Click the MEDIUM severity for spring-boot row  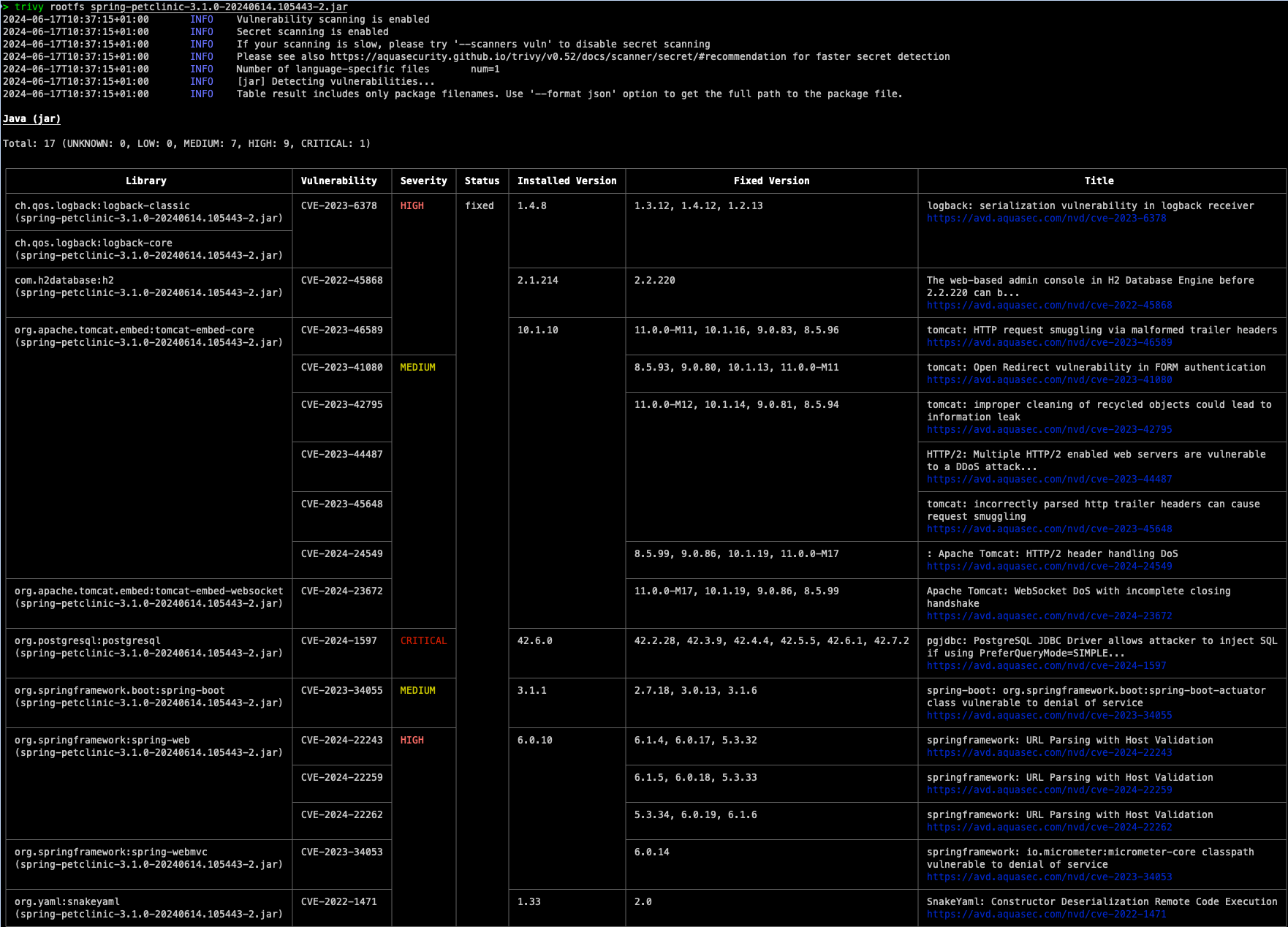coord(418,691)
